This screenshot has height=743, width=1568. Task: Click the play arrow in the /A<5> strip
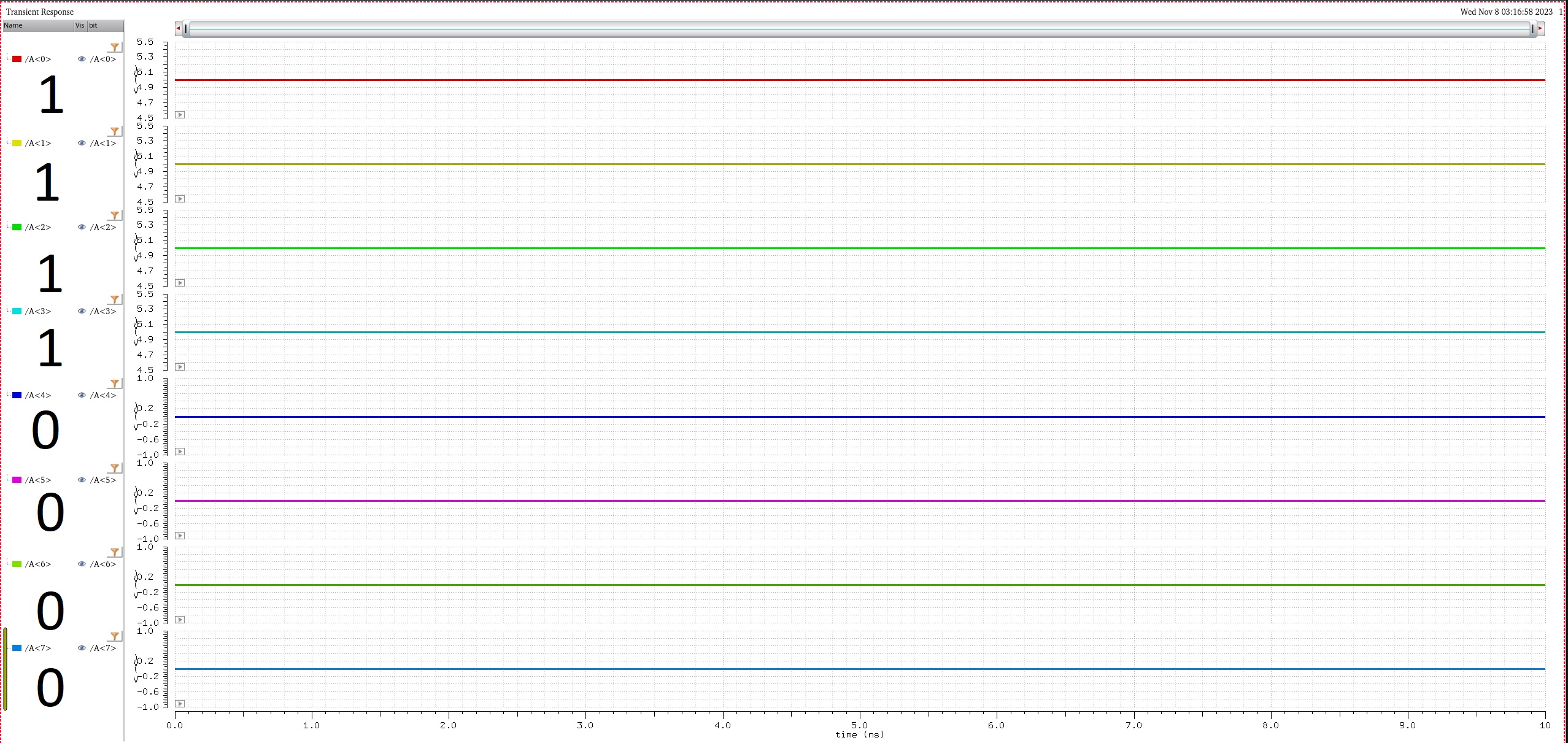(x=180, y=536)
